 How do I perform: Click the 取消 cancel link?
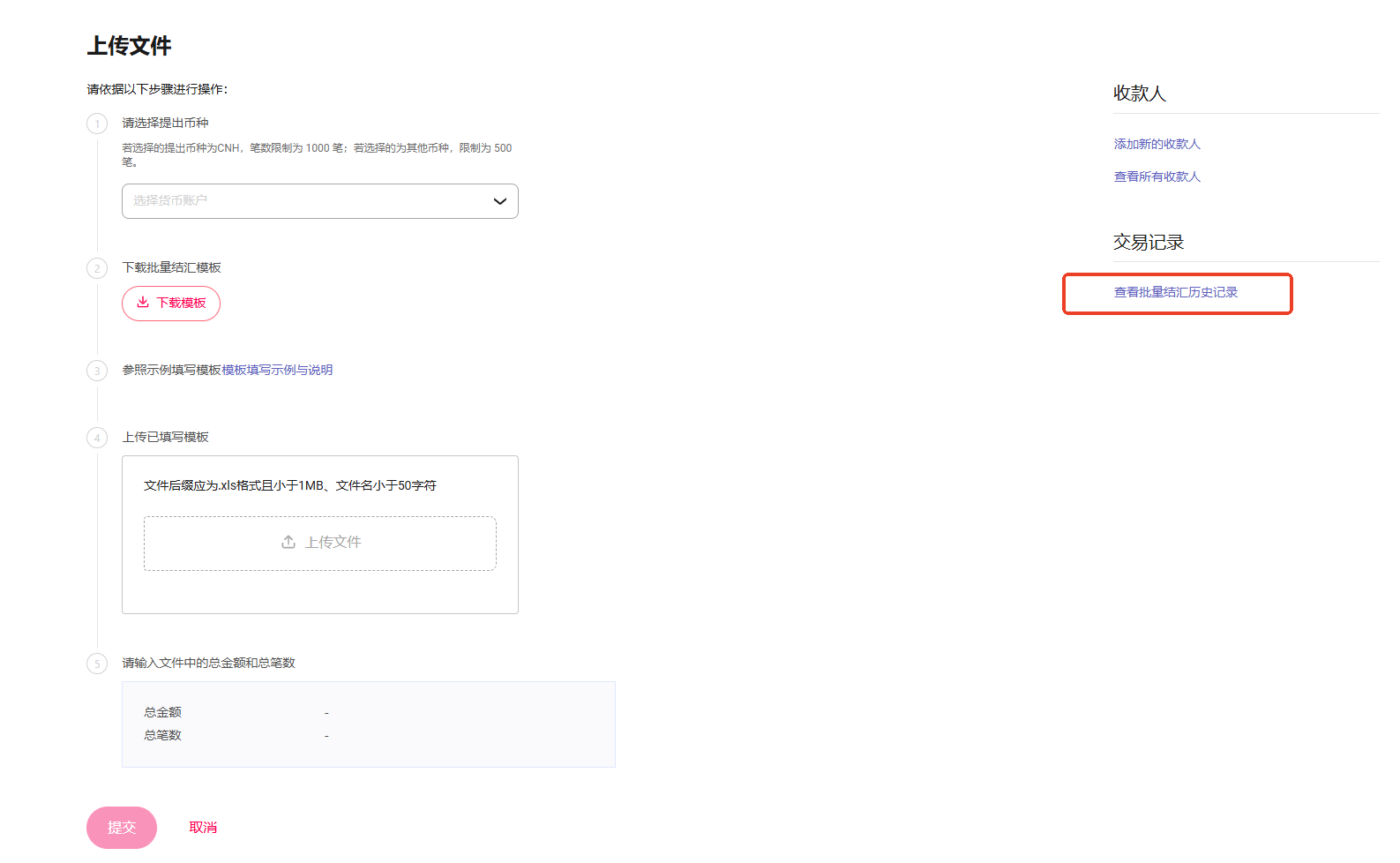click(x=203, y=828)
